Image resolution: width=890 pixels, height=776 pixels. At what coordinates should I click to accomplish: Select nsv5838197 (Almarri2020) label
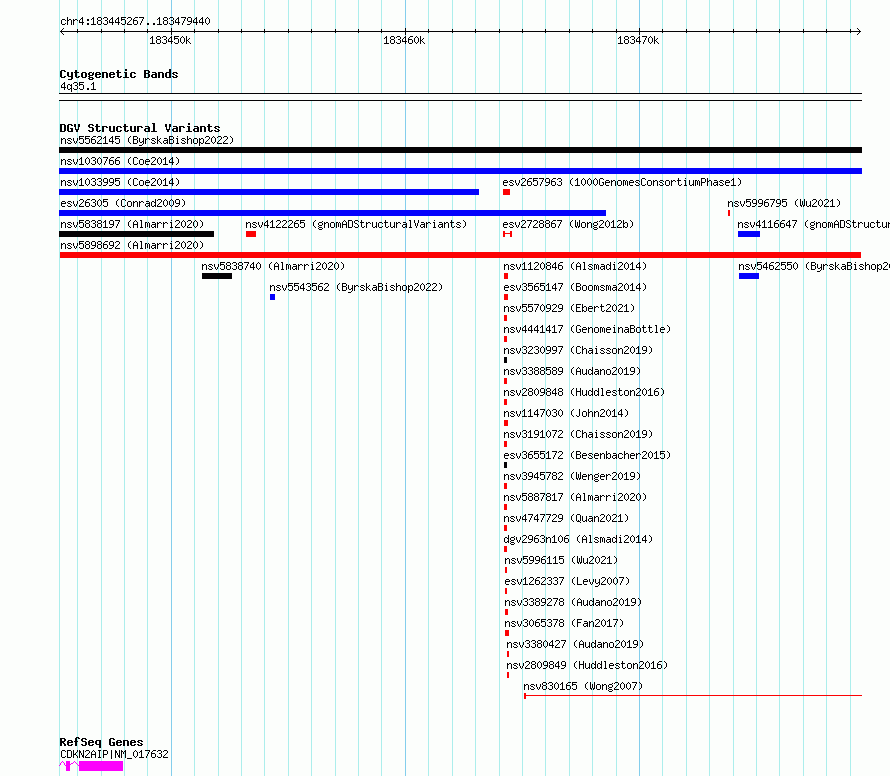[x=132, y=224]
